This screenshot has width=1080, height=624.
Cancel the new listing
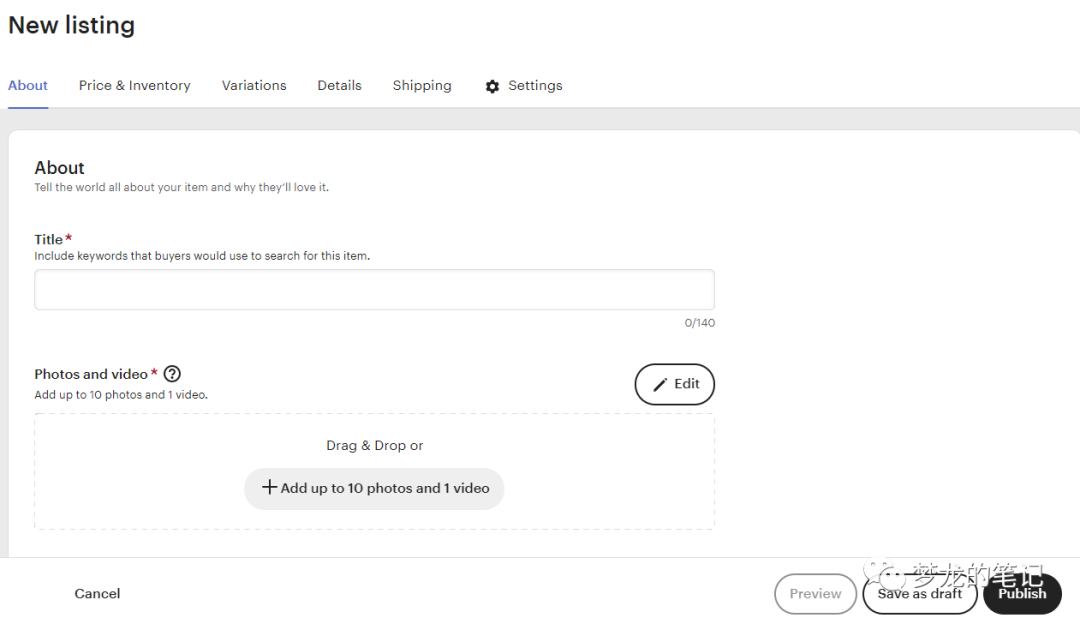point(97,593)
